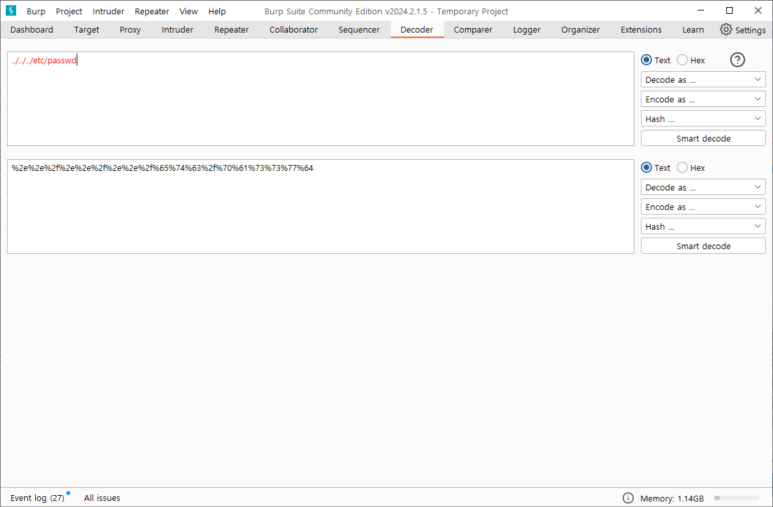The image size is (773, 507).
Task: Click the Burp Suite logo icon
Action: pyautogui.click(x=11, y=10)
